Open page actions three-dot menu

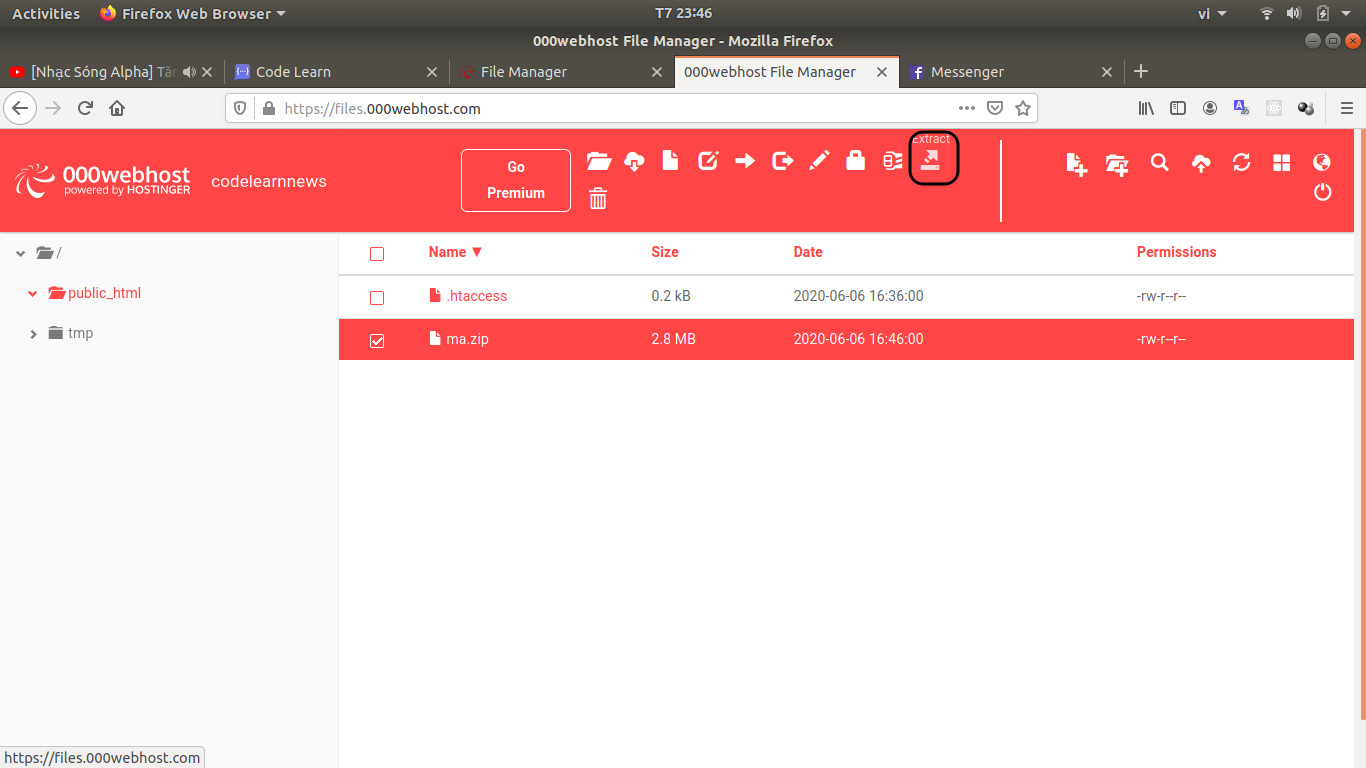pos(967,108)
